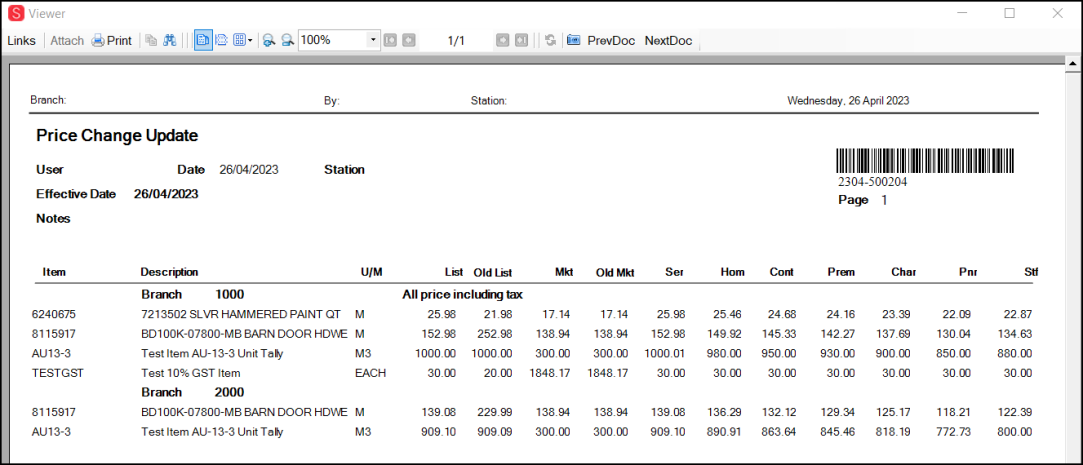The image size is (1083, 465).
Task: Go to first page icon
Action: (x=390, y=41)
